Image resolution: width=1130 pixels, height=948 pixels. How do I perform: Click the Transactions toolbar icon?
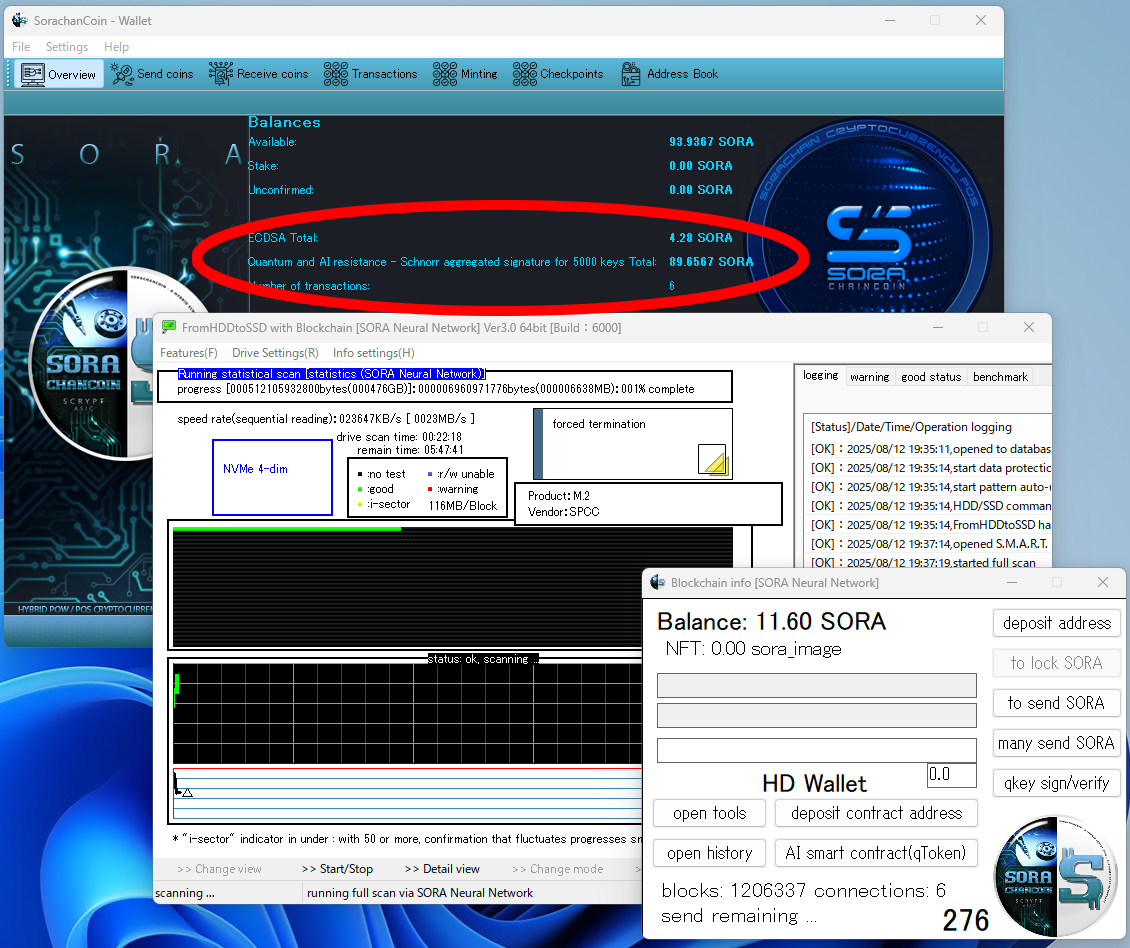(336, 74)
